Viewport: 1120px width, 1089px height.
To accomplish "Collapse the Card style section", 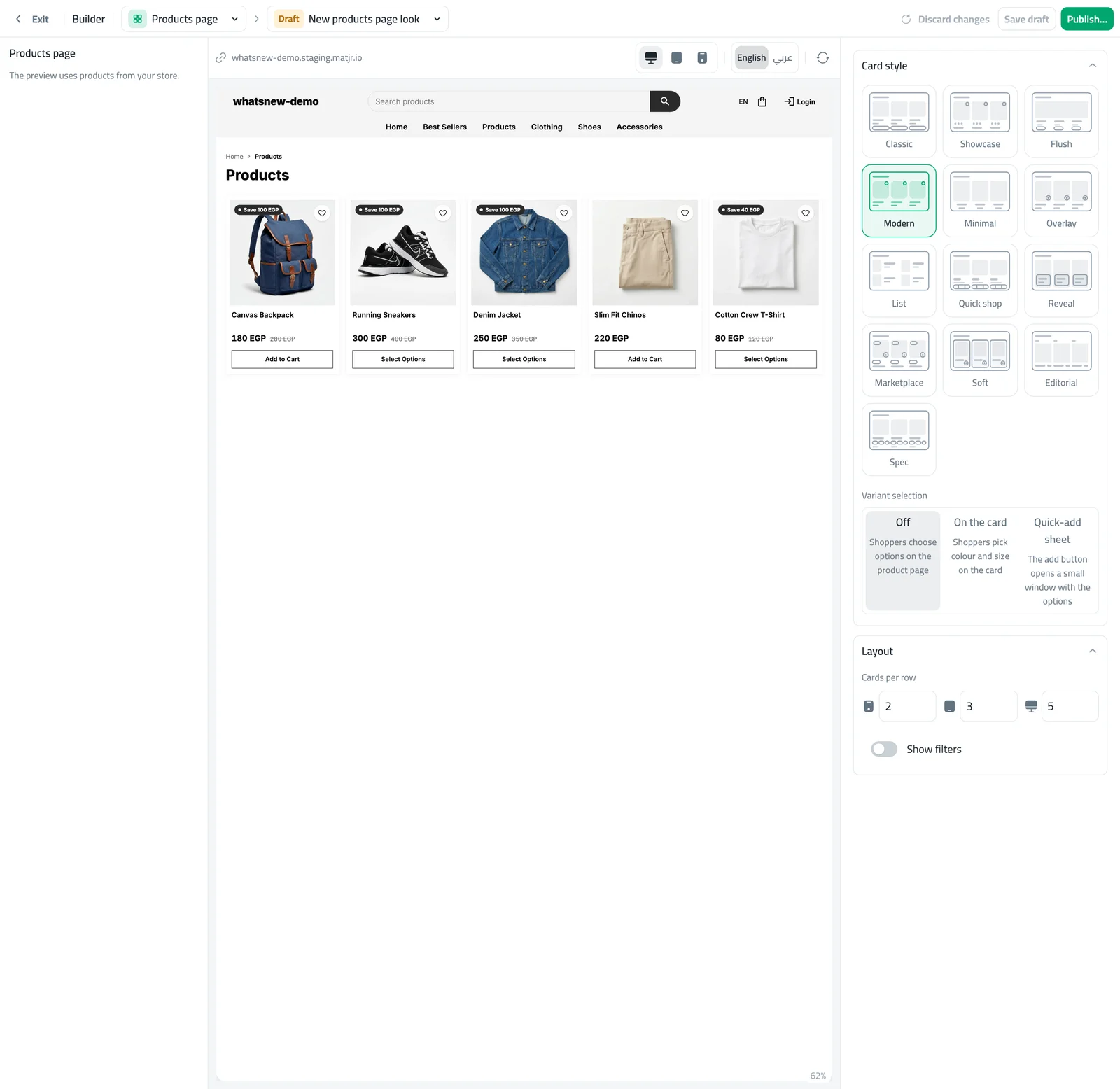I will pyautogui.click(x=1092, y=66).
